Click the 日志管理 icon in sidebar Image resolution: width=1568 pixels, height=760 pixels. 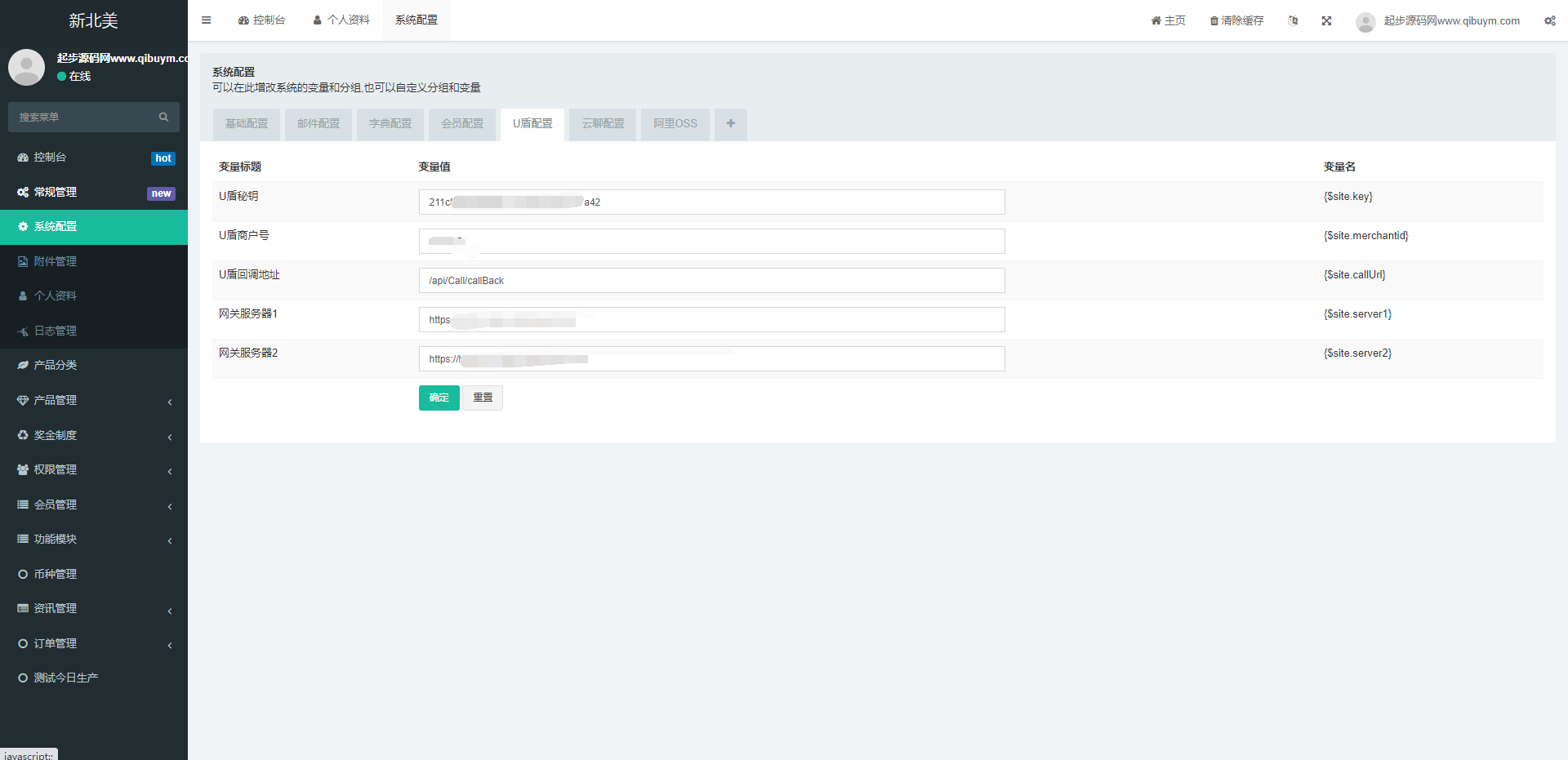[23, 331]
